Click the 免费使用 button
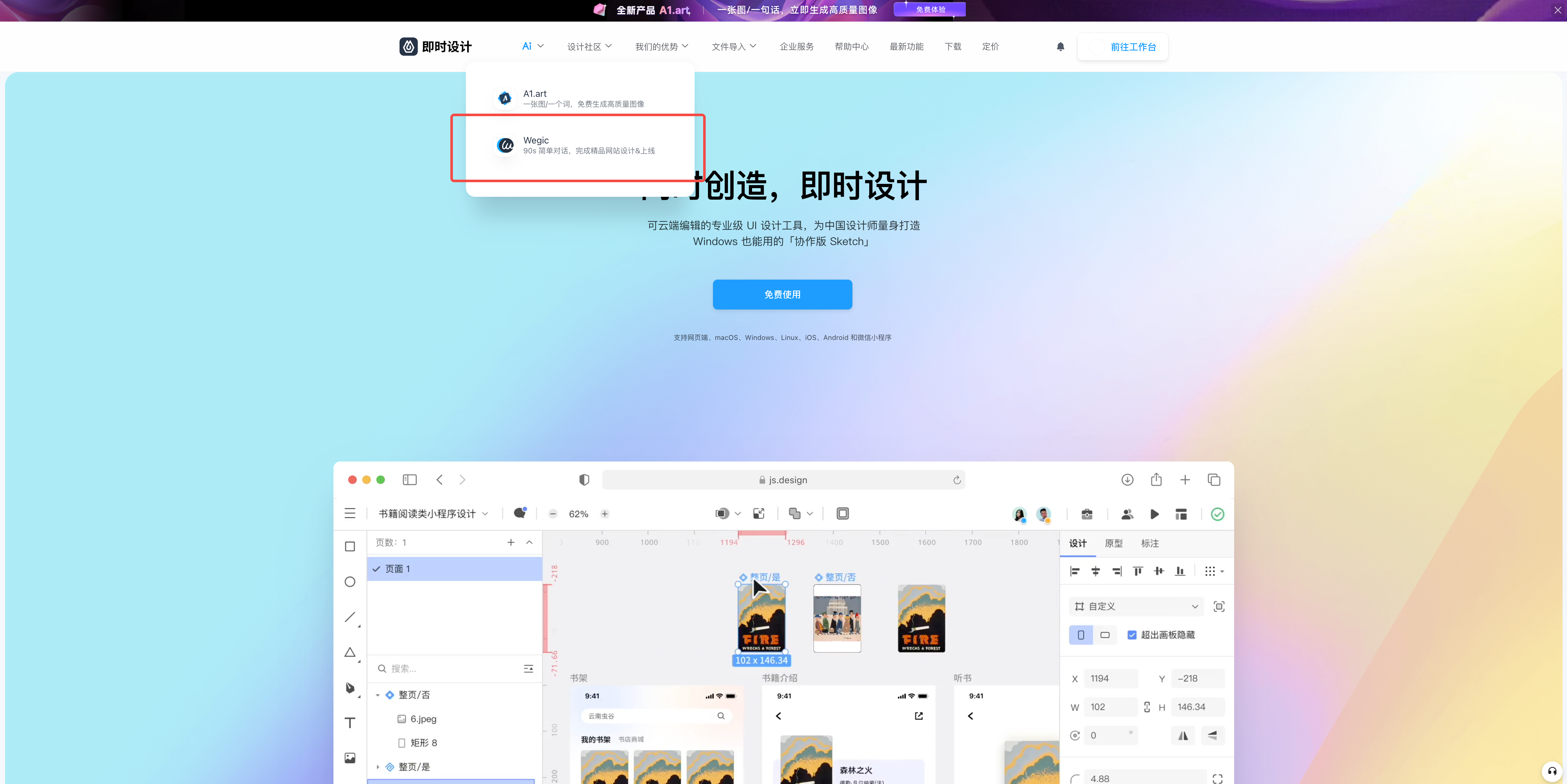Viewport: 1567px width, 784px height. [782, 295]
